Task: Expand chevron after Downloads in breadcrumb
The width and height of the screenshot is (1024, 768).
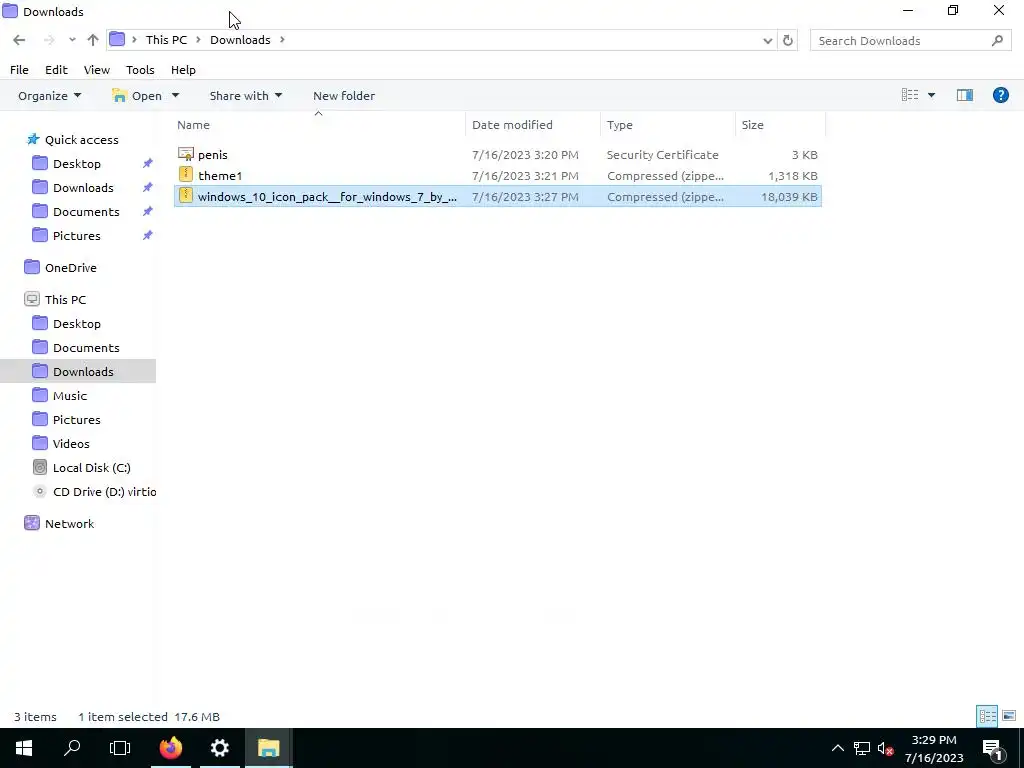Action: click(282, 40)
